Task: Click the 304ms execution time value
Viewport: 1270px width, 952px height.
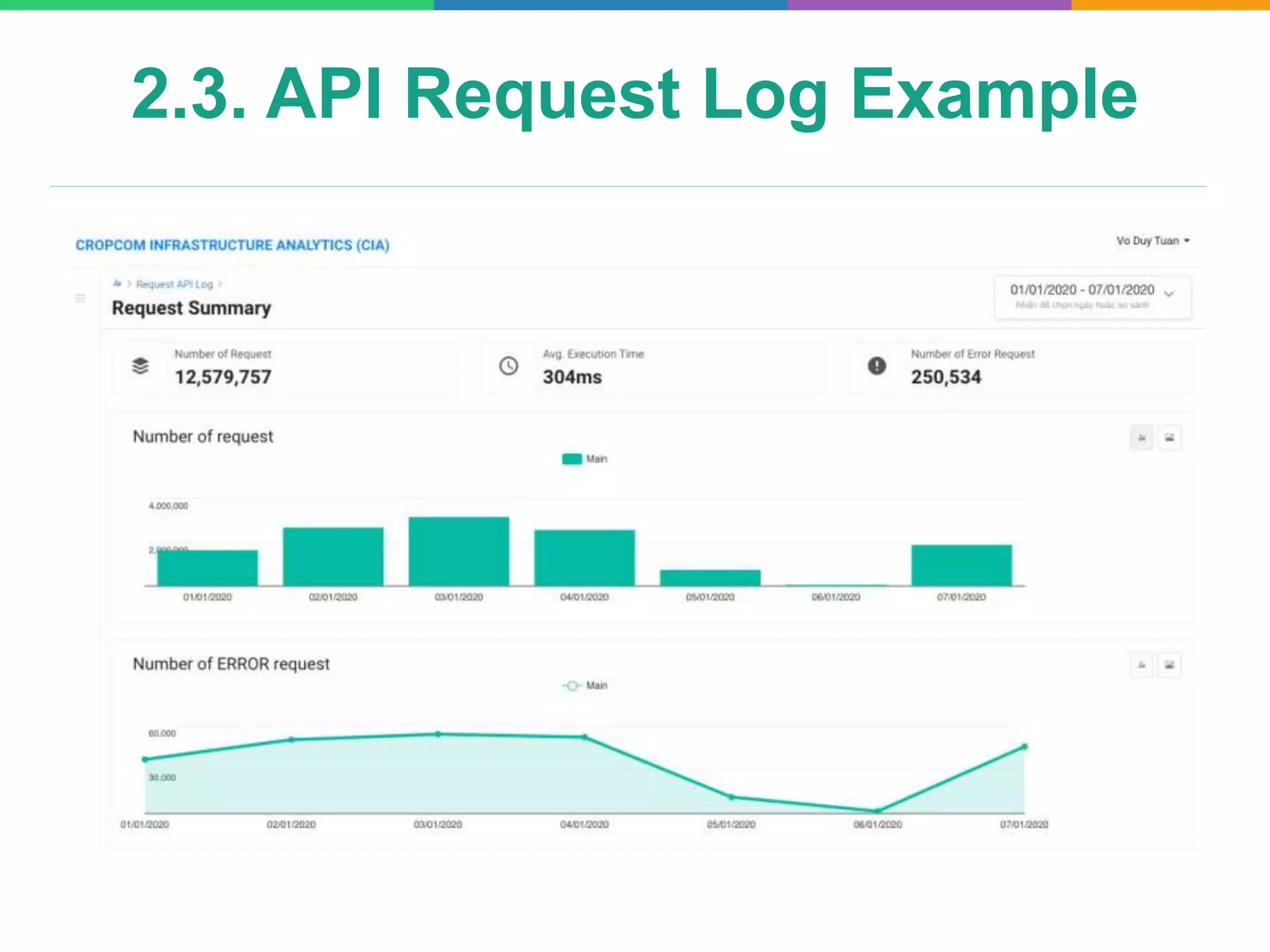Action: click(x=572, y=377)
